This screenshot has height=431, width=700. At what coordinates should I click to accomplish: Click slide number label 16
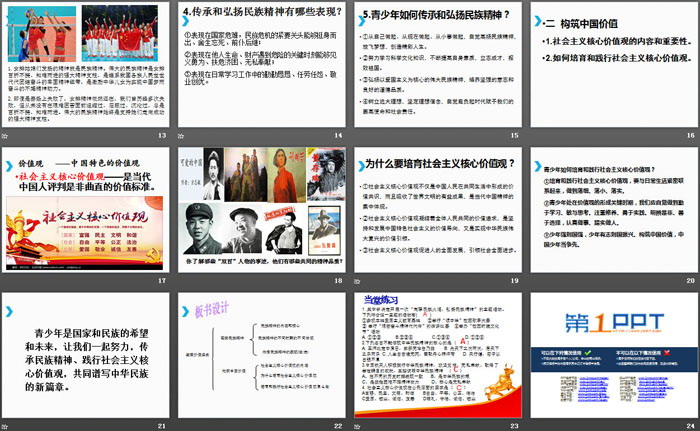click(x=691, y=135)
